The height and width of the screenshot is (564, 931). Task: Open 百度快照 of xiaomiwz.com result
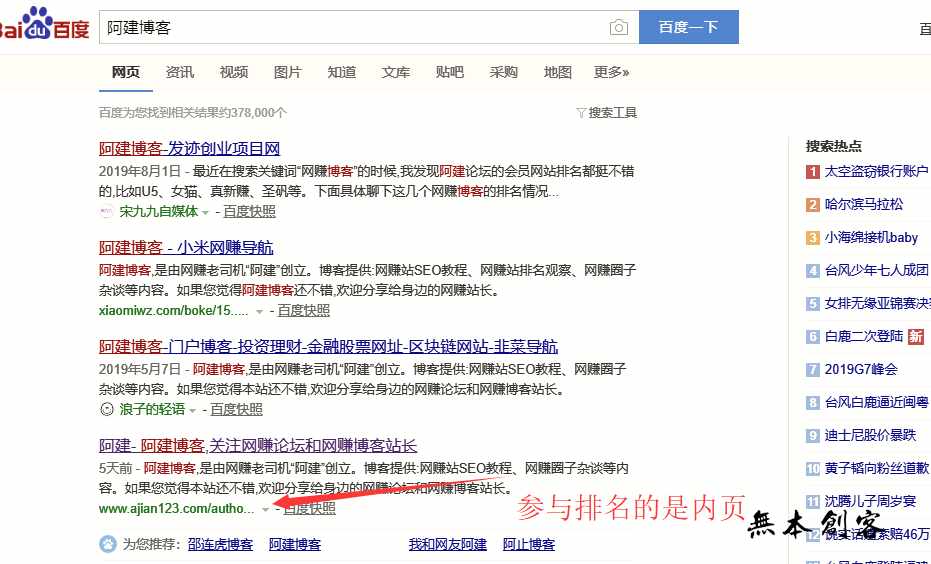tap(303, 311)
